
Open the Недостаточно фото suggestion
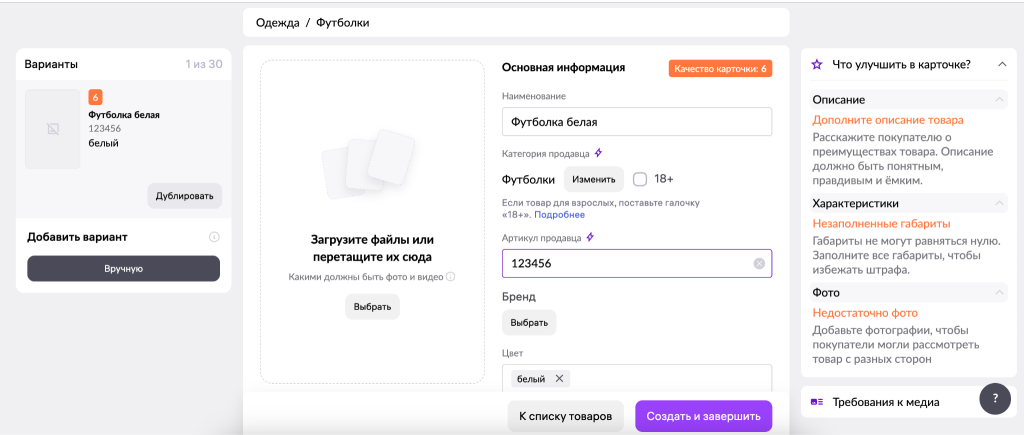pos(865,314)
